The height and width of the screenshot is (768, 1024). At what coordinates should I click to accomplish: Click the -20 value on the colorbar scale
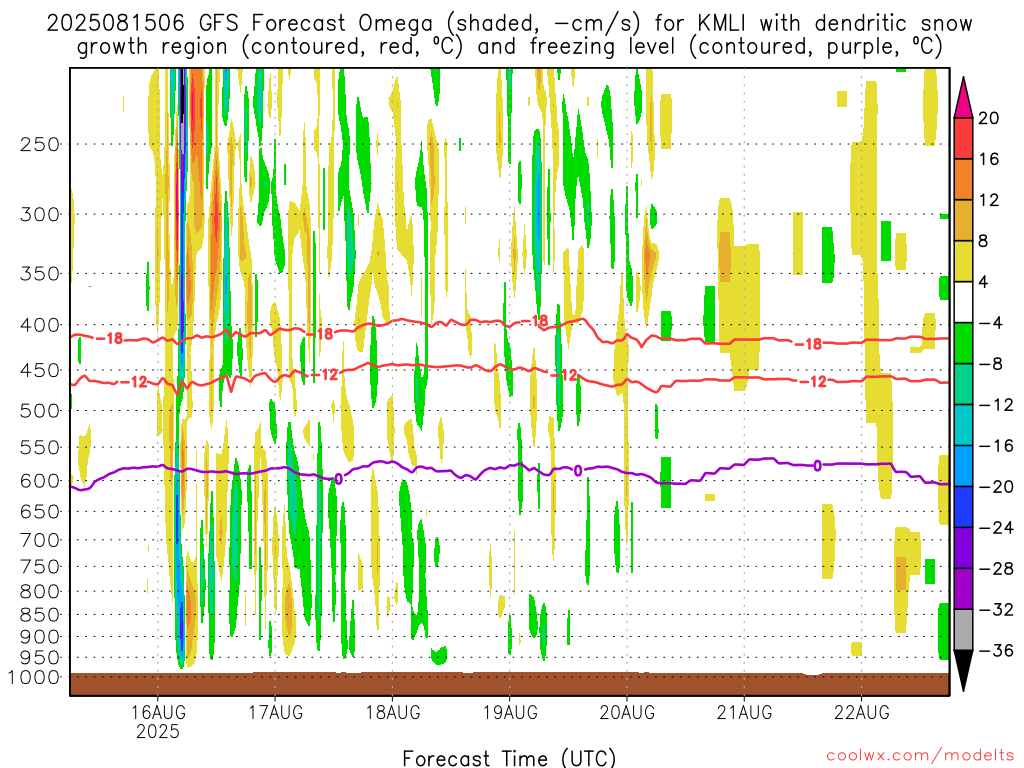click(996, 487)
